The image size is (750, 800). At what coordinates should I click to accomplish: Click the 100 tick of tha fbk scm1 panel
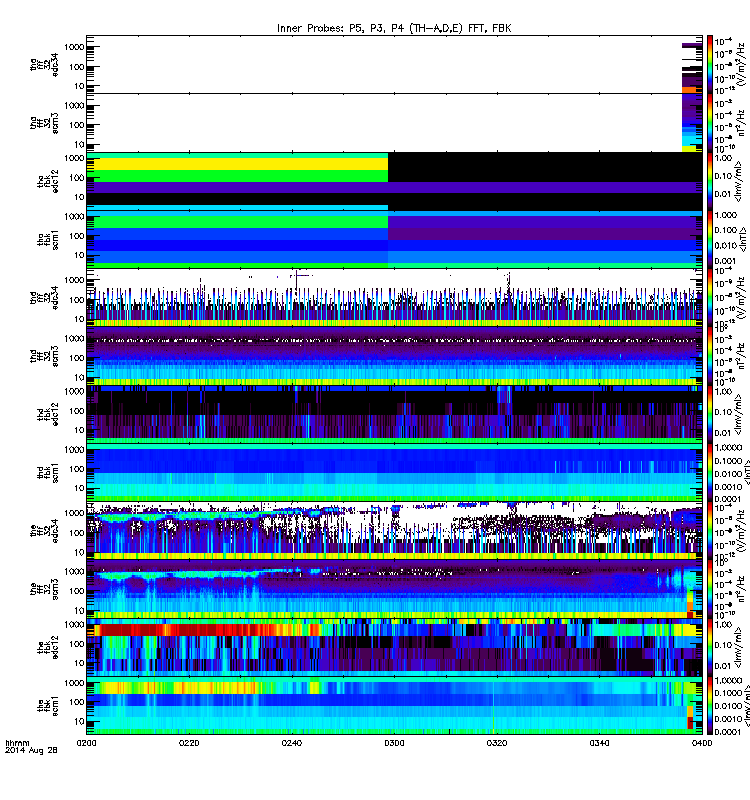pyautogui.click(x=77, y=236)
